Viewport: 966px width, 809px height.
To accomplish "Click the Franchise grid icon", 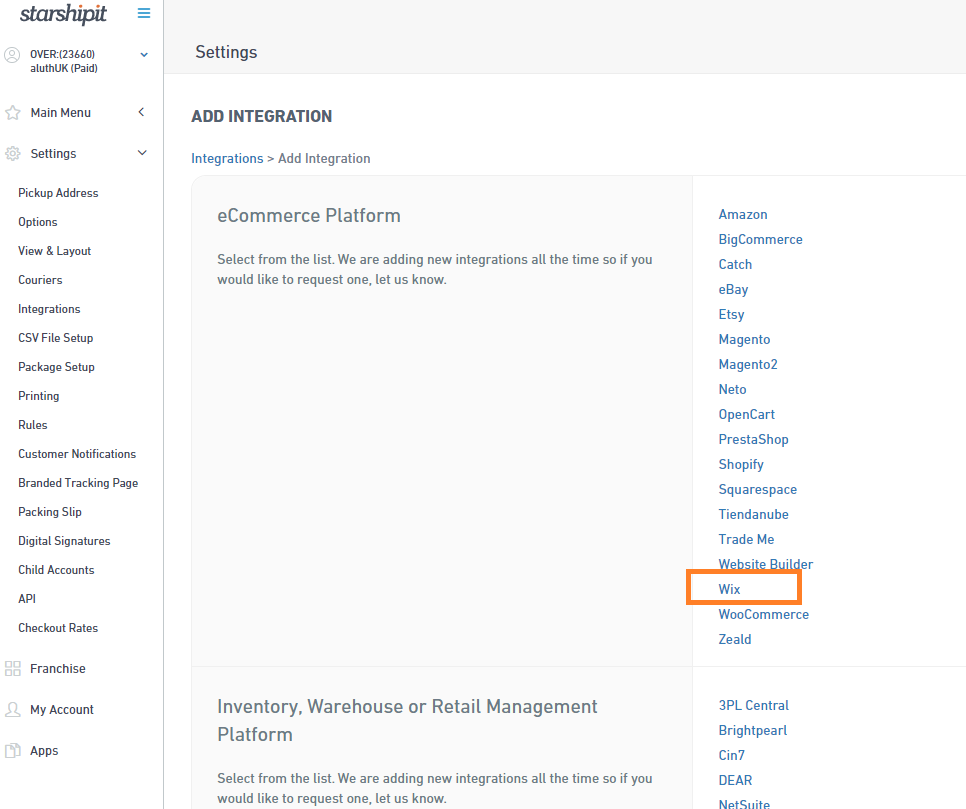I will [12, 669].
